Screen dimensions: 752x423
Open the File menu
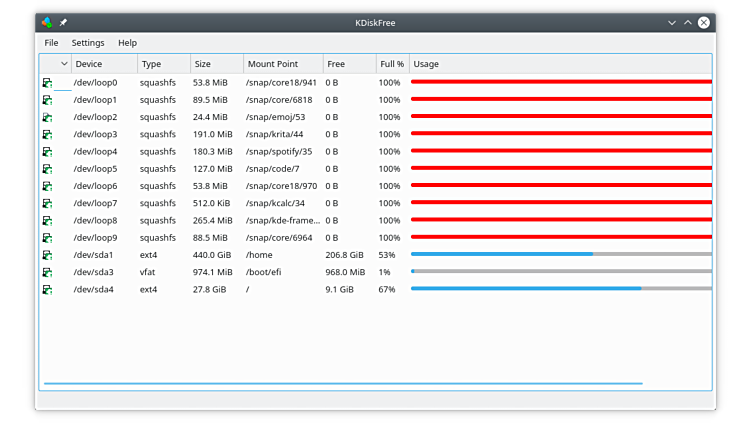[x=51, y=43]
